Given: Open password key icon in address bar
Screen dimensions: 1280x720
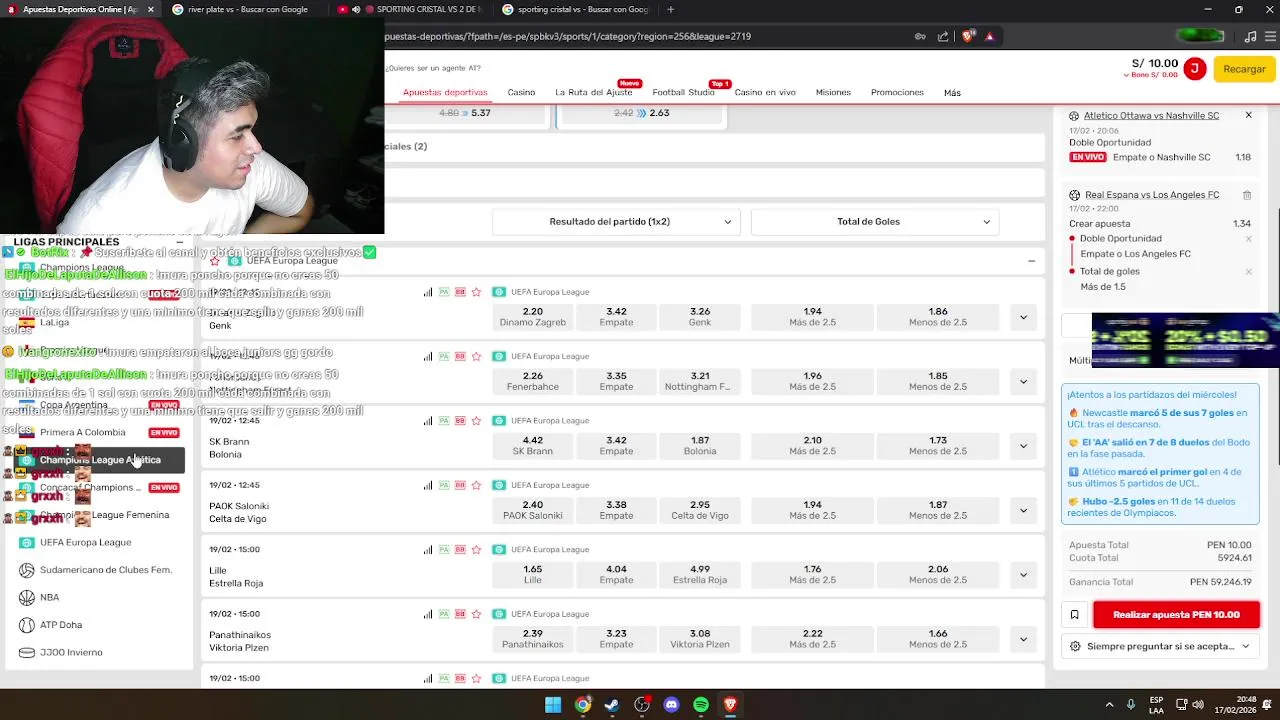Looking at the screenshot, I should coord(920,36).
